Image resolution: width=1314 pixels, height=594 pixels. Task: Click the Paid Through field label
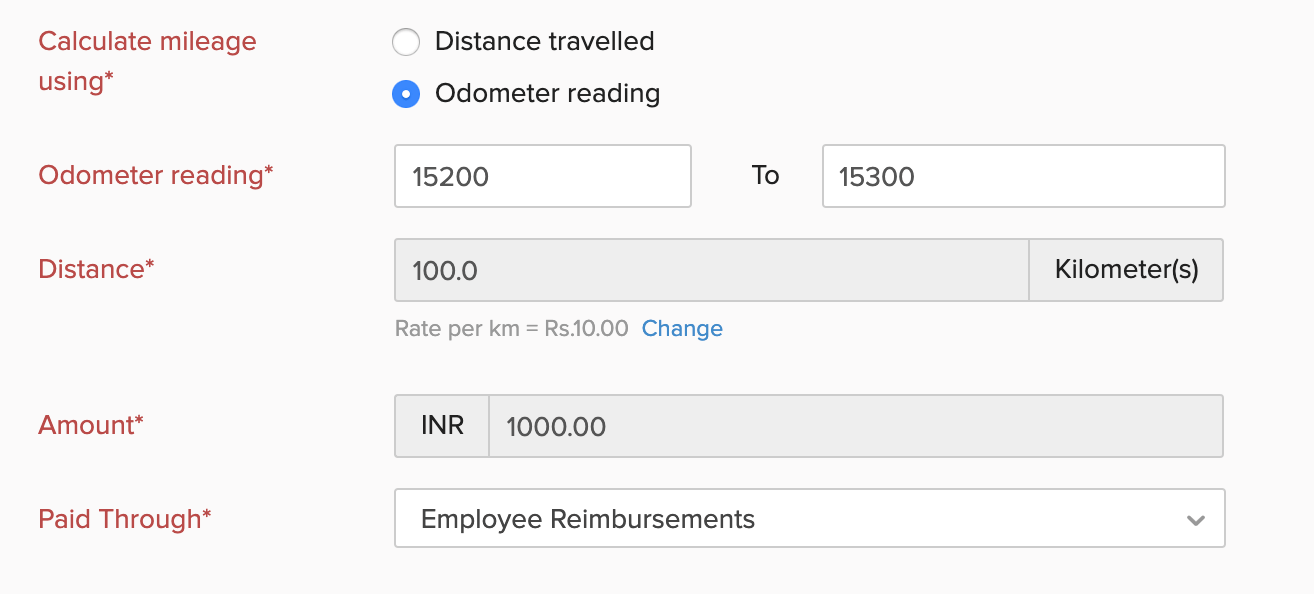tap(123, 518)
